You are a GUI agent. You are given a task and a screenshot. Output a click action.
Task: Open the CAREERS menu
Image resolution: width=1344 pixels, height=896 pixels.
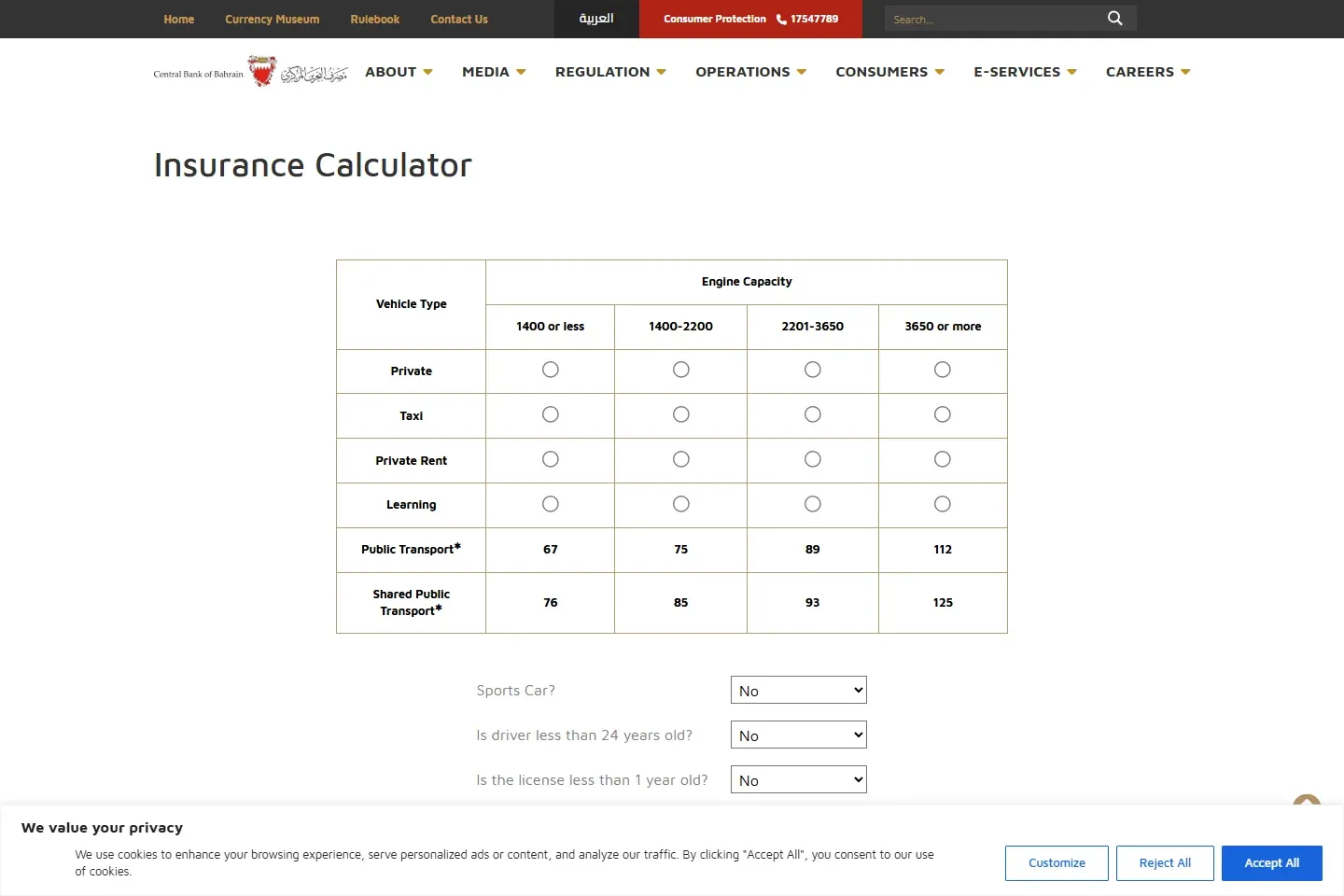[1148, 72]
